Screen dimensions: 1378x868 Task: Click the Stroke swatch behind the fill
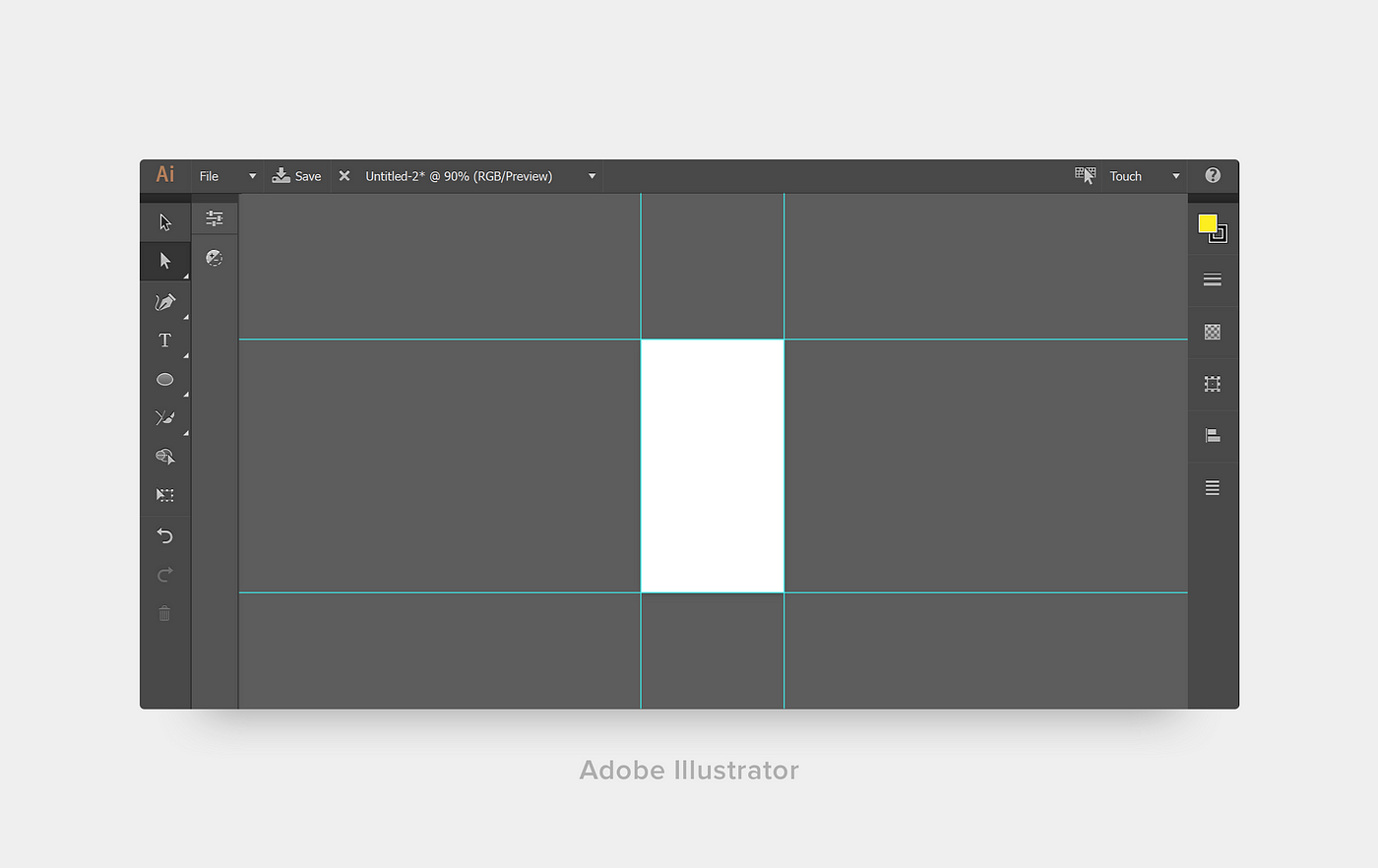1221,236
